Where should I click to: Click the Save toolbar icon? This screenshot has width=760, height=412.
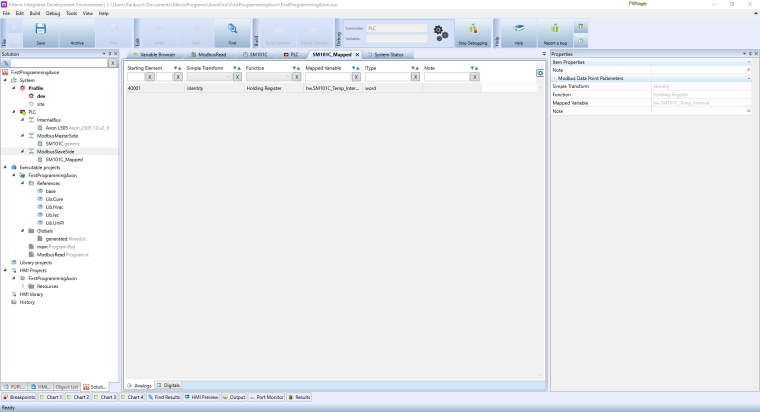41,29
